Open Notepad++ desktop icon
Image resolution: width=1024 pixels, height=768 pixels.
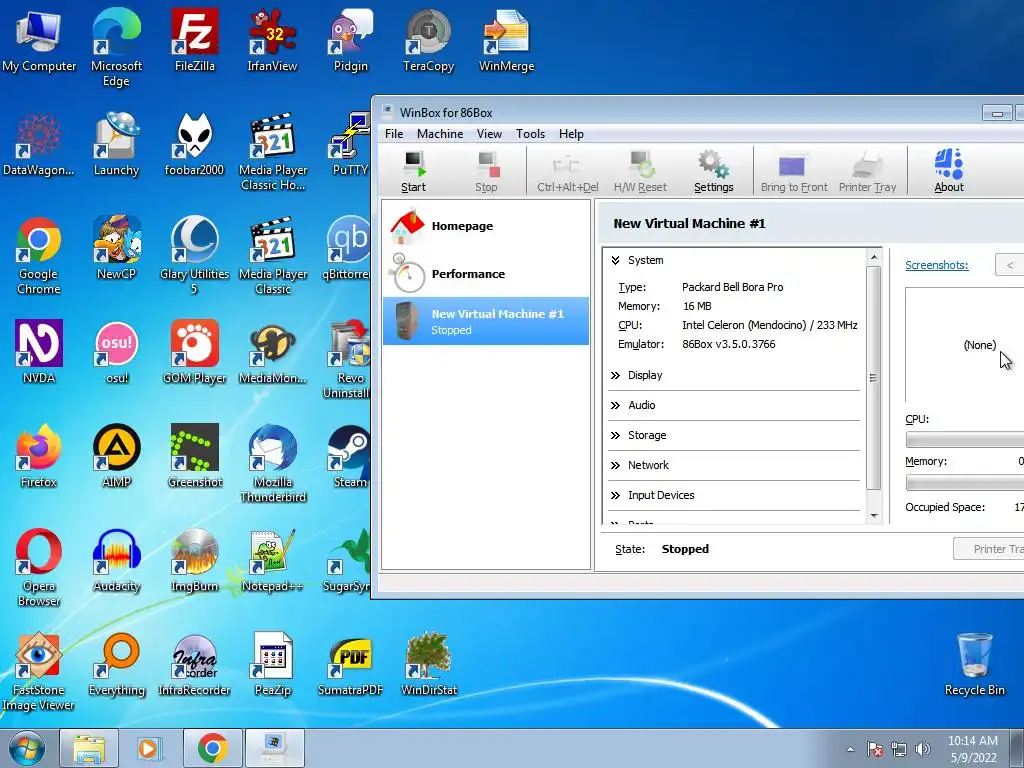[273, 560]
